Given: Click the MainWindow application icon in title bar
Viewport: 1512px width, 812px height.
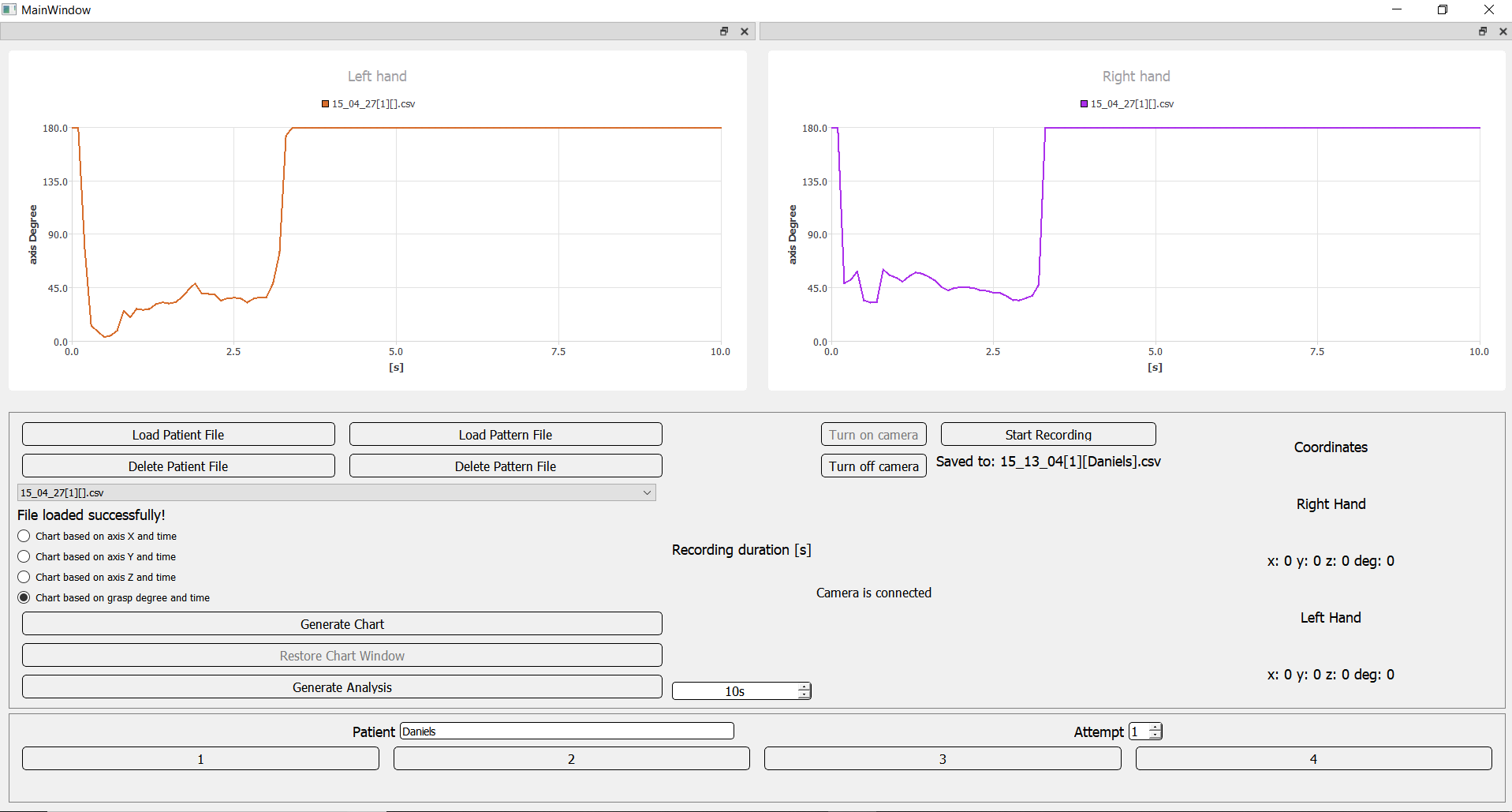Looking at the screenshot, I should tap(9, 9).
